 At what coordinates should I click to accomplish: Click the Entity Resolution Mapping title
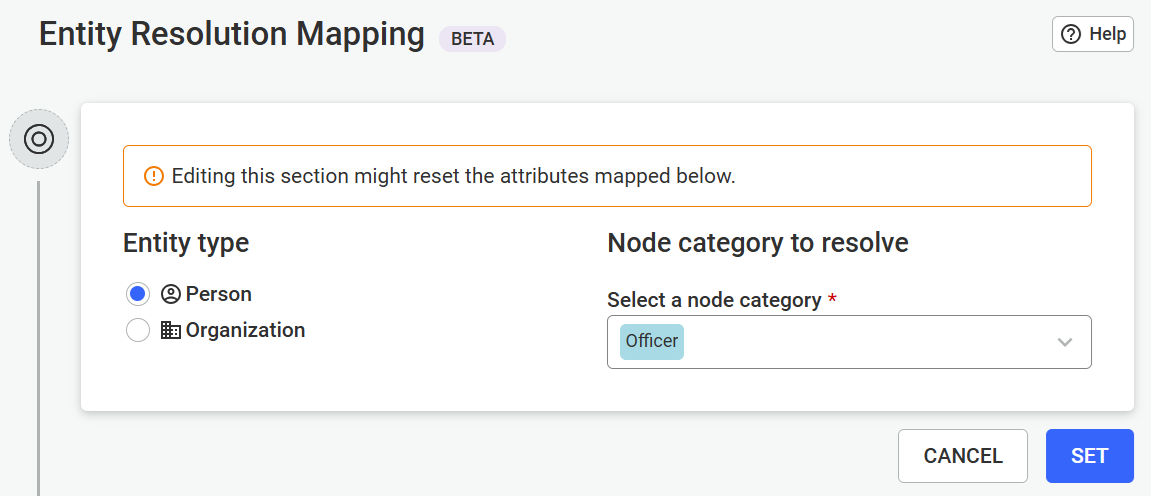pyautogui.click(x=231, y=35)
